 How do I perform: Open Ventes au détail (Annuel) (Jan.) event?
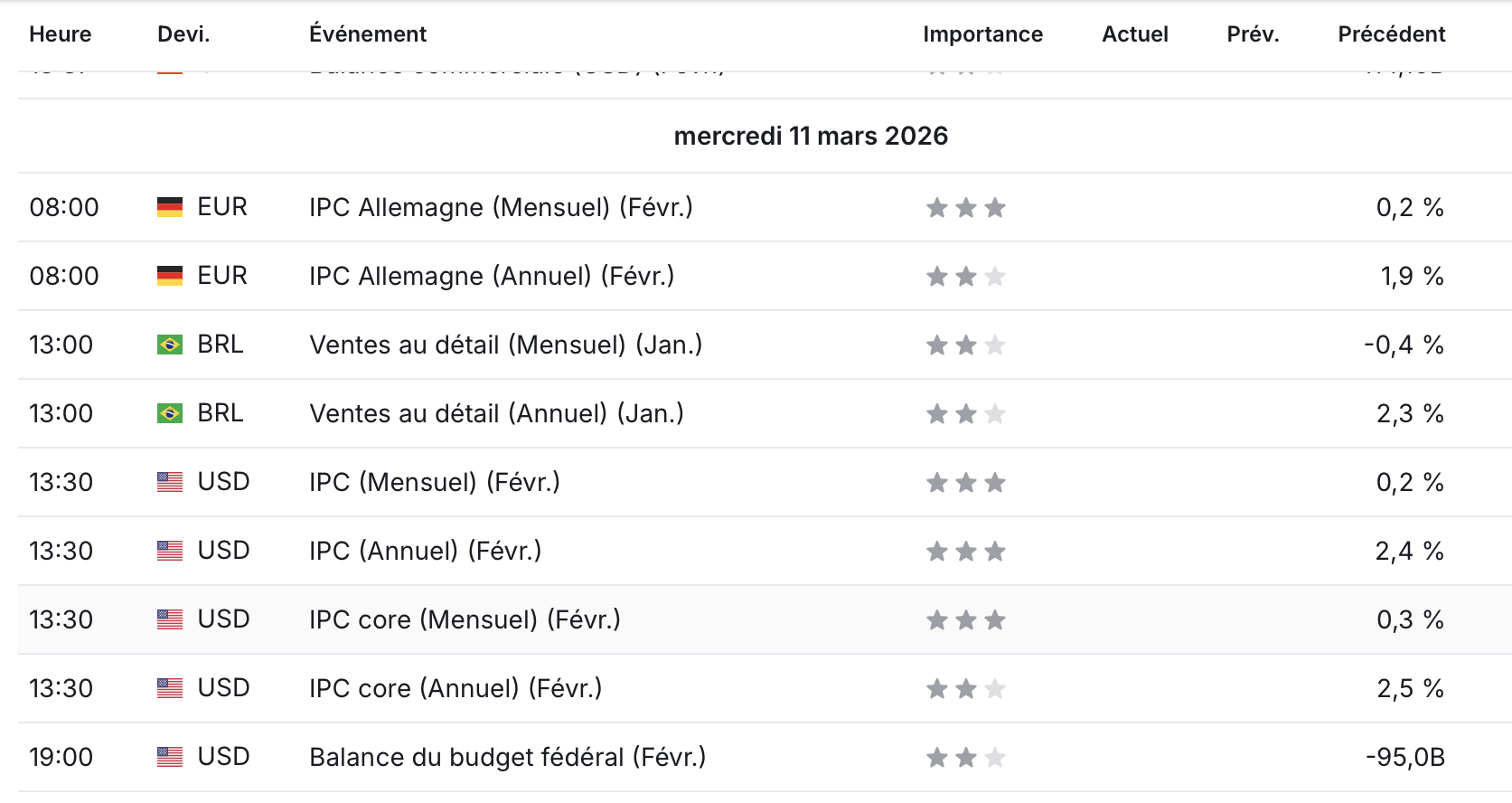click(x=496, y=413)
